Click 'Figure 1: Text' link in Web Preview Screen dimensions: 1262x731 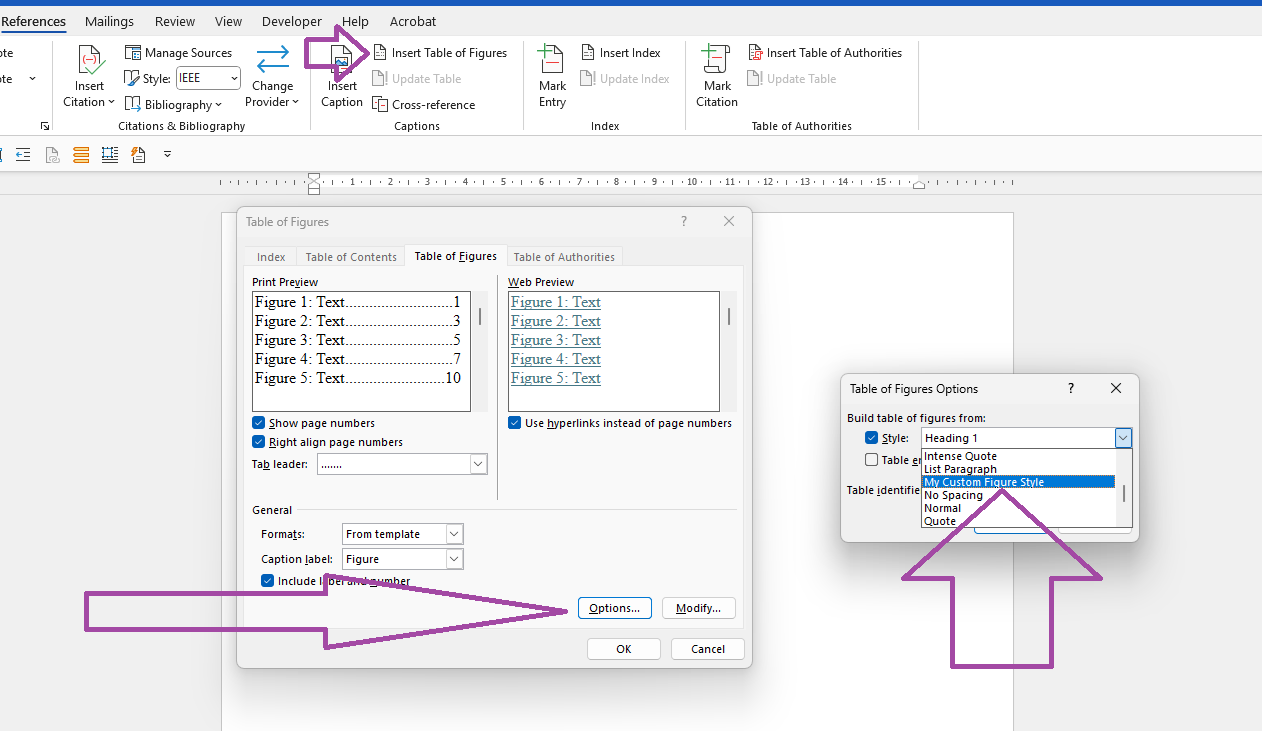[x=556, y=302]
